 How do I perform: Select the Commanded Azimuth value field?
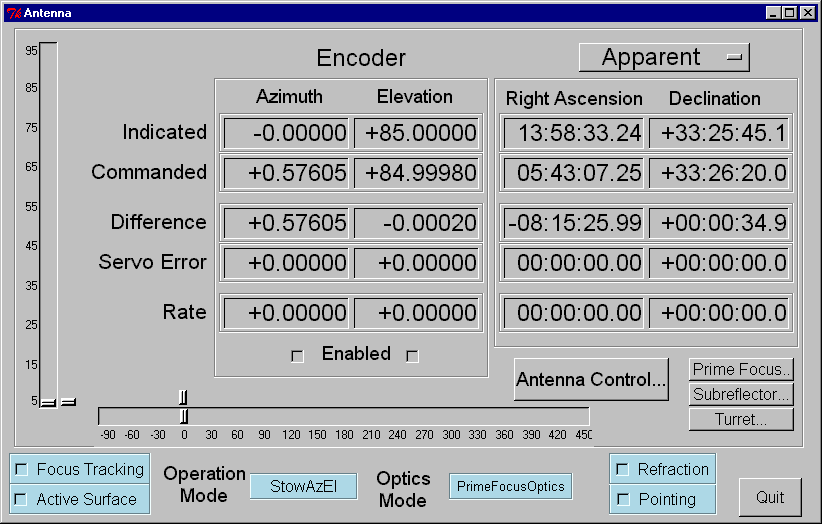point(286,173)
